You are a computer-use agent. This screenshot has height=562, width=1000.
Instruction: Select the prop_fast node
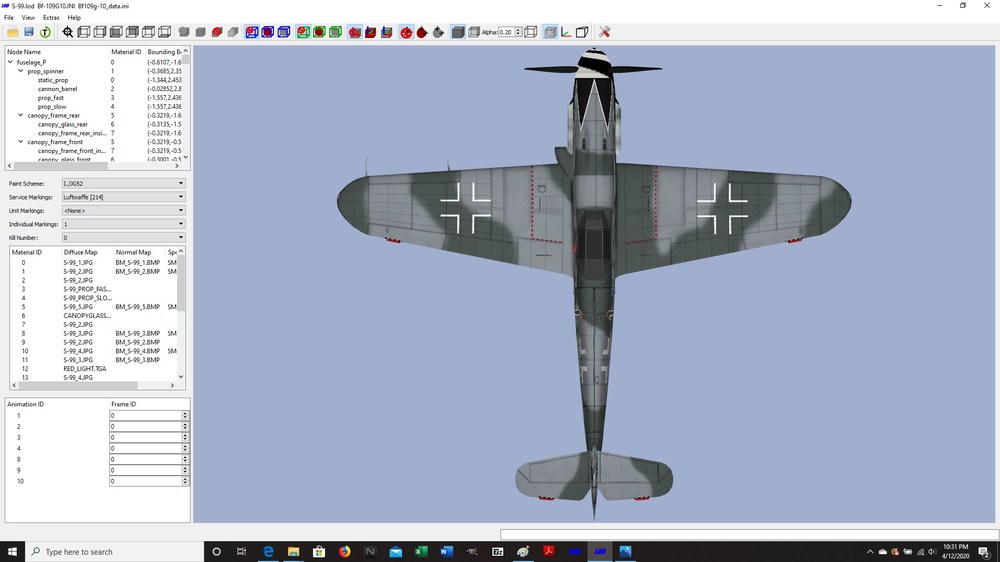pos(50,98)
